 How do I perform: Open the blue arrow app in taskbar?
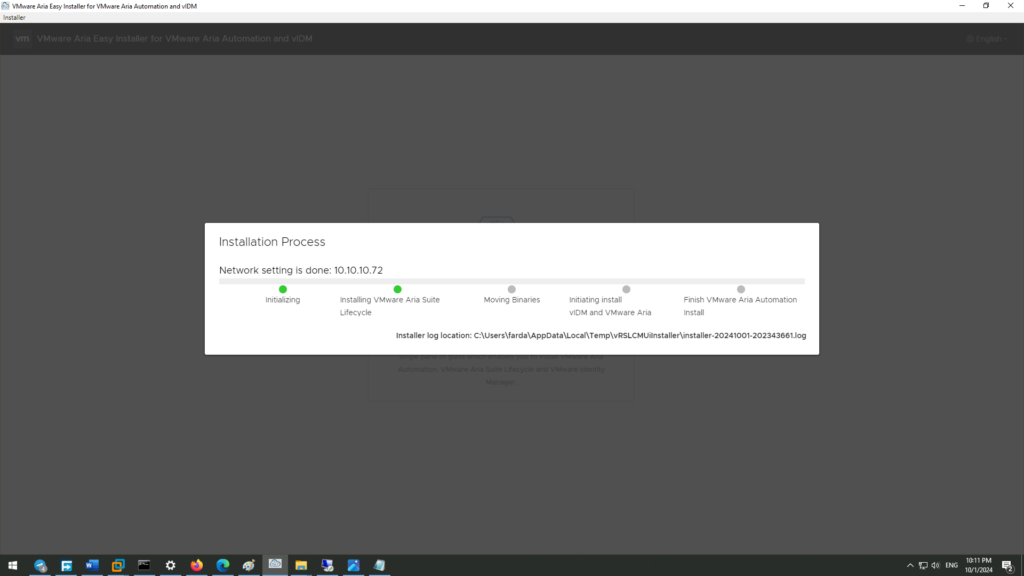66,566
